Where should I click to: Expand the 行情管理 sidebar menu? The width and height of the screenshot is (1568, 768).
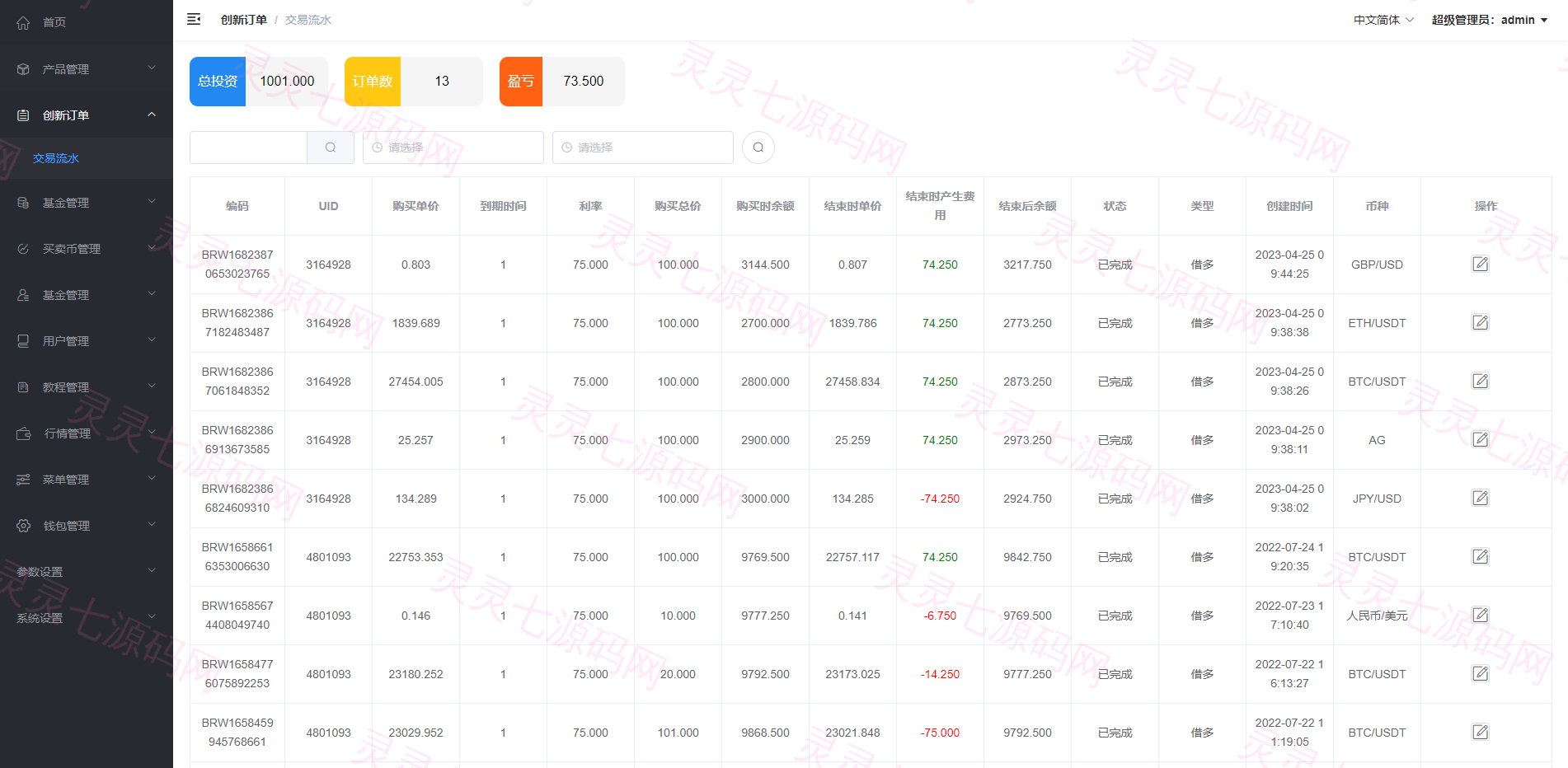[87, 433]
